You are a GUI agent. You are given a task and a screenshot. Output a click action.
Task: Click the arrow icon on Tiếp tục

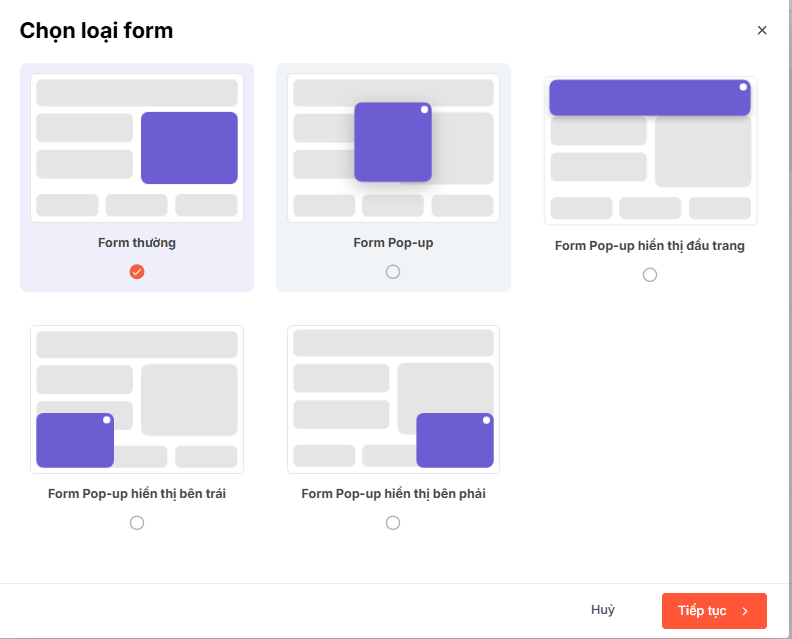point(745,611)
